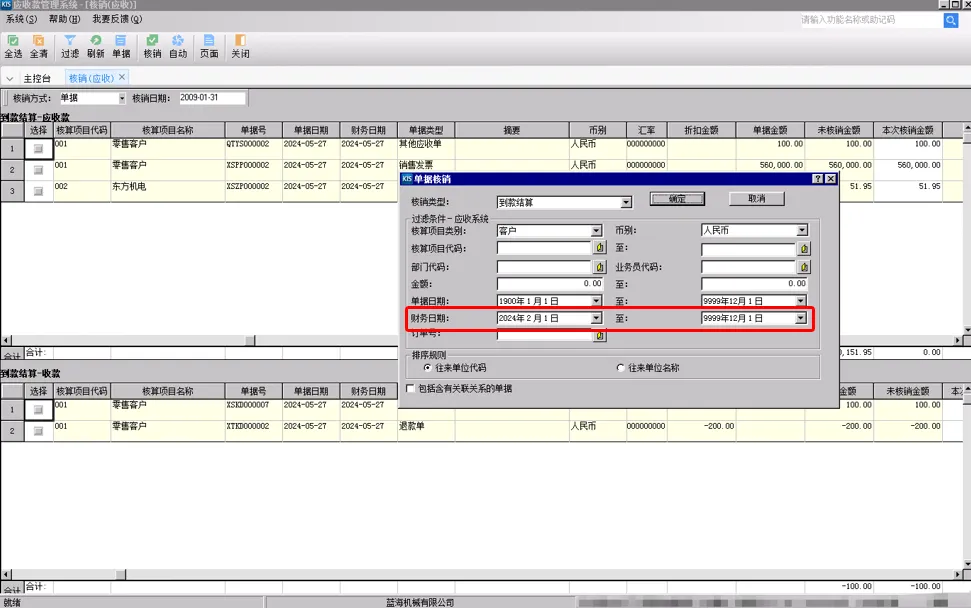Image resolution: width=971 pixels, height=608 pixels.
Task: Switch to the 主控台 tab
Action: point(37,79)
